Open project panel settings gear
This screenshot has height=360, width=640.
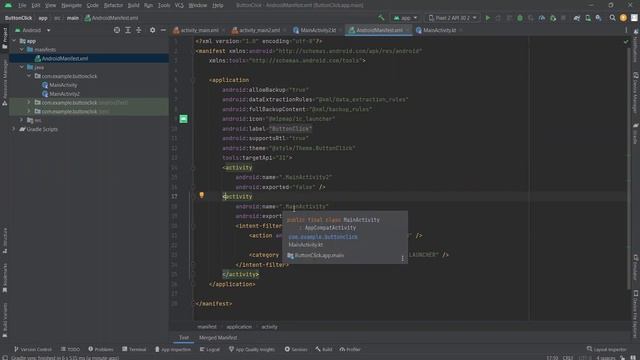(152, 30)
